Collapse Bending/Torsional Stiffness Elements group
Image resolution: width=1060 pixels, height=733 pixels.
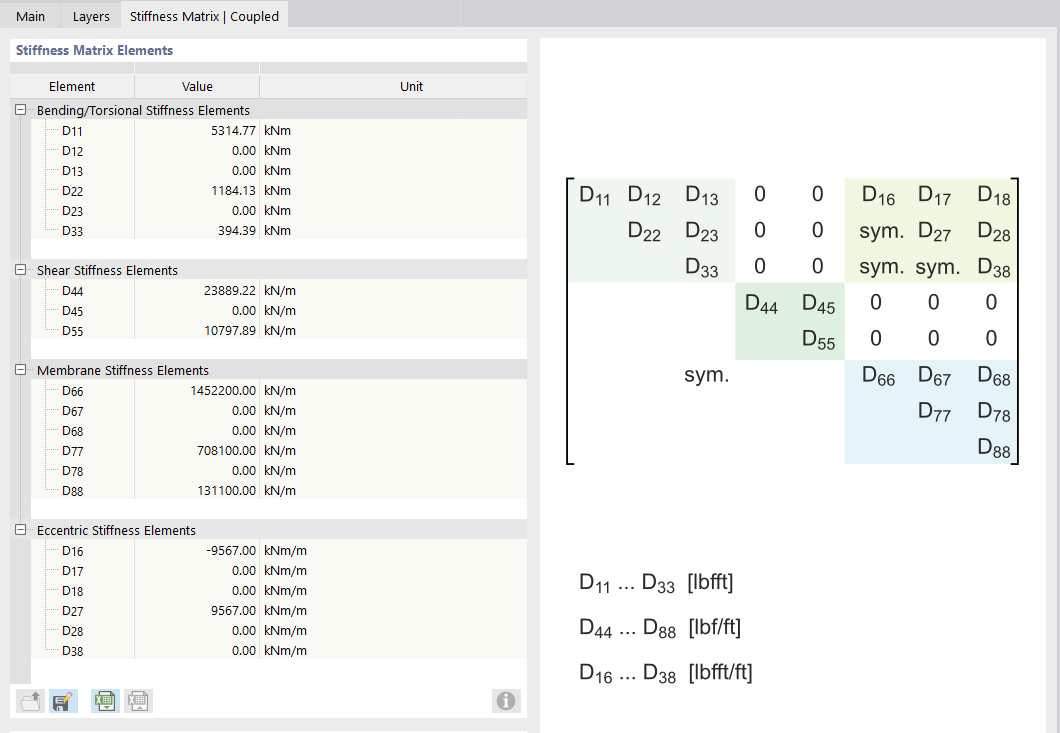pos(21,110)
